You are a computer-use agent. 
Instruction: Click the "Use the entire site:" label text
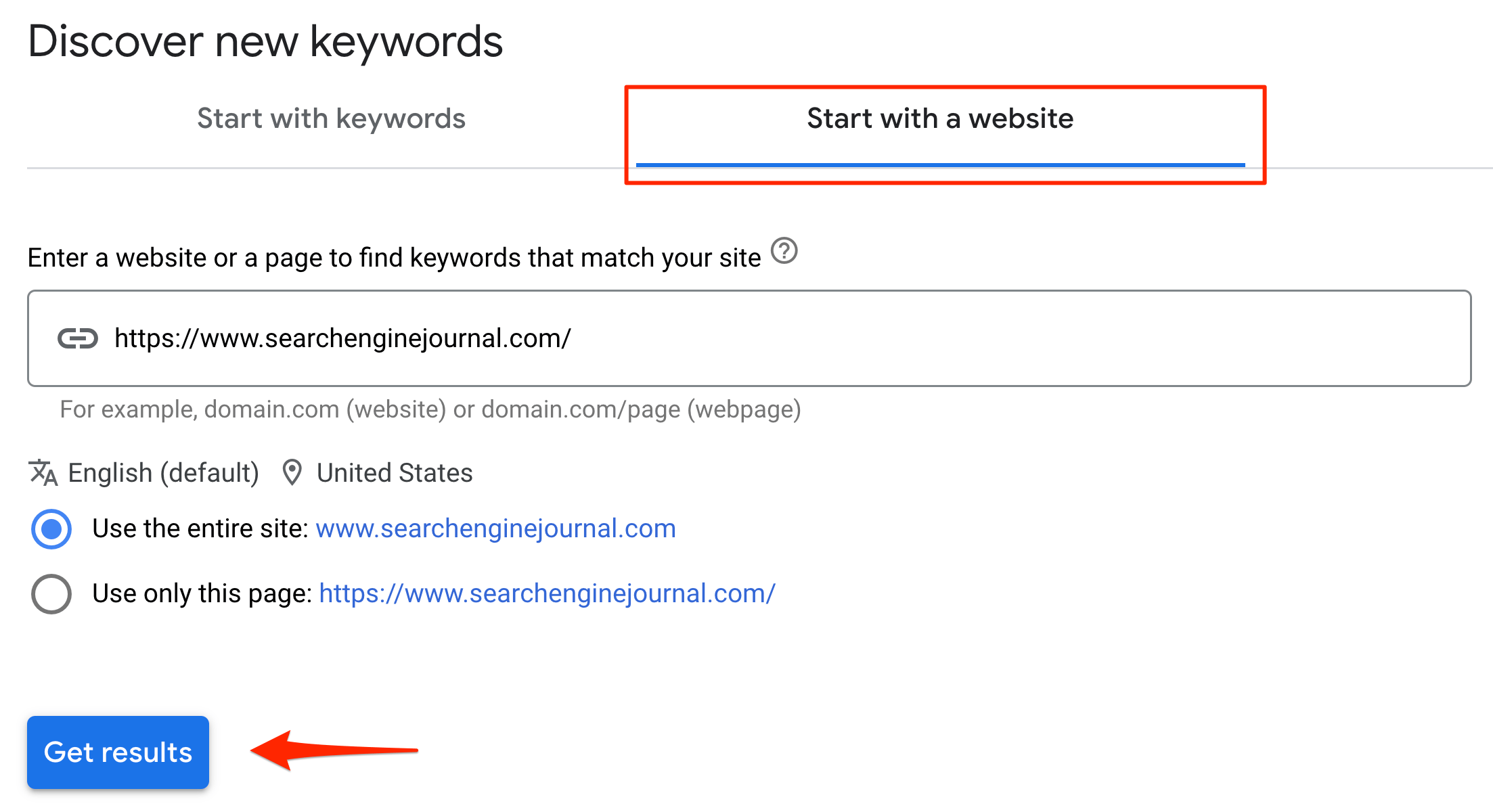tap(200, 529)
